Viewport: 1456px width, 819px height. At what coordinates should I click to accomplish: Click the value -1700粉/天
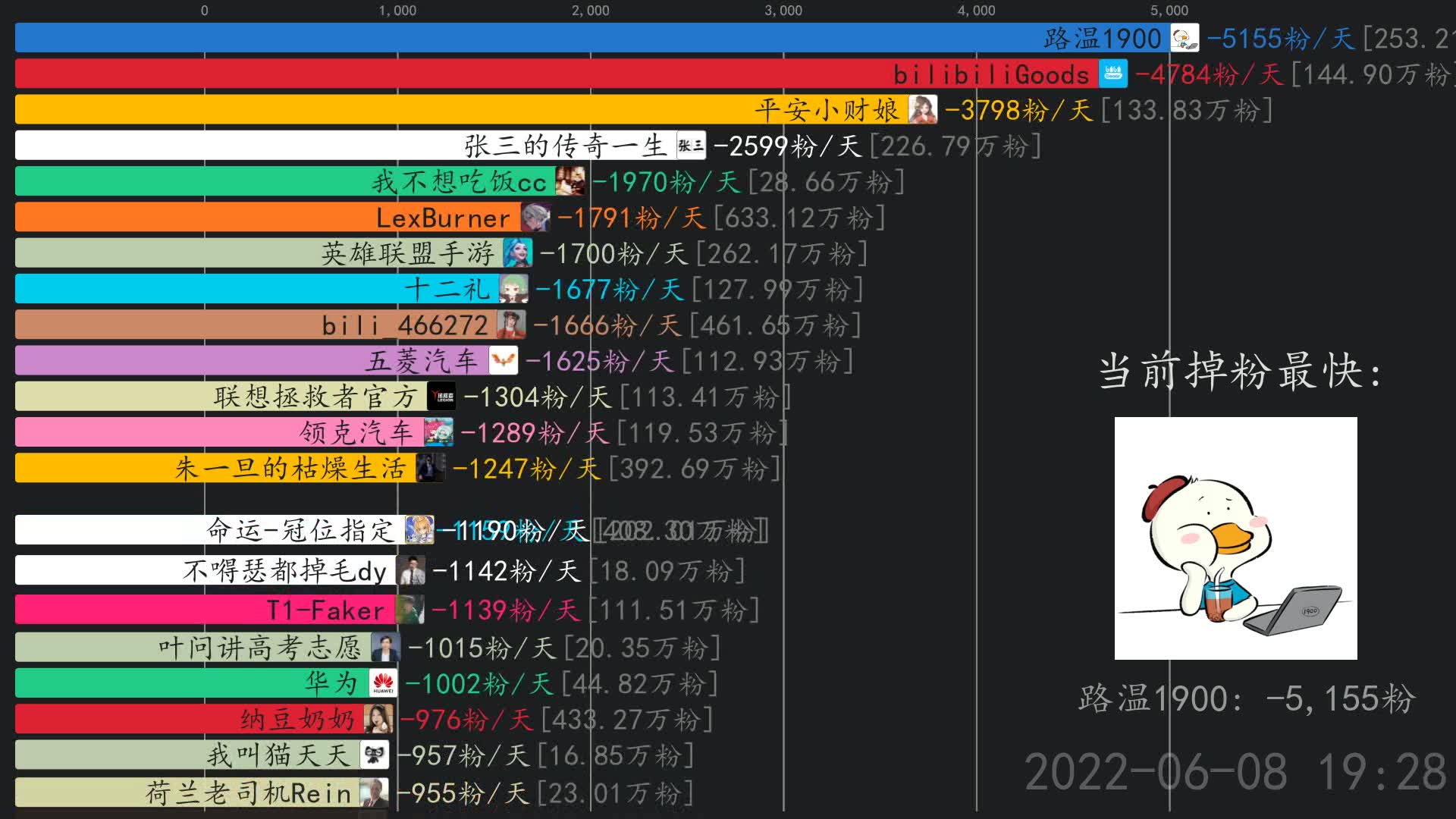pos(613,254)
